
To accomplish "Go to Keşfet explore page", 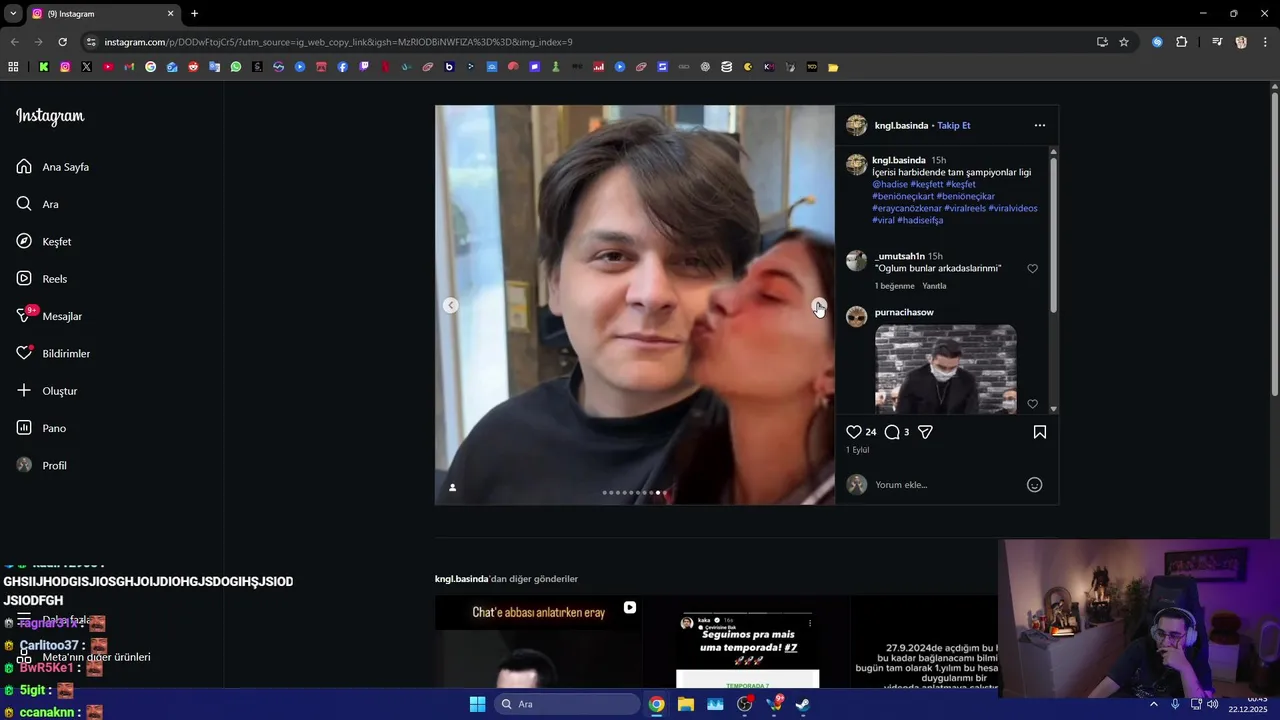I will pos(44,241).
